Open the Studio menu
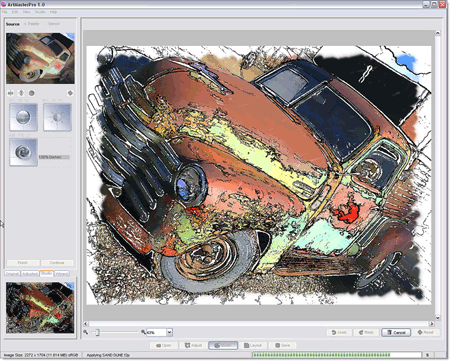Screen dimensions: 450x361 (40, 12)
